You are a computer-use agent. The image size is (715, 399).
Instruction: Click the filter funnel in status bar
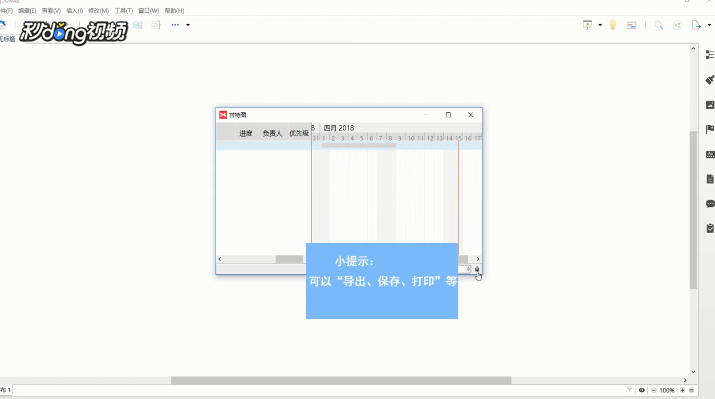(x=629, y=390)
